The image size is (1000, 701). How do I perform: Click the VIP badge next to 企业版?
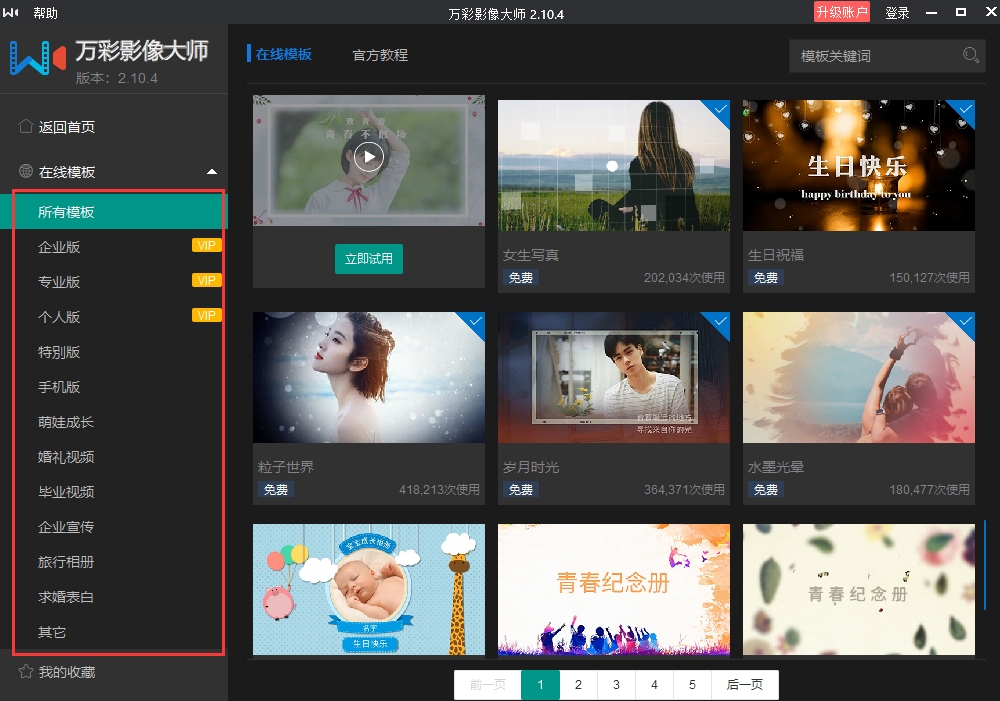(x=206, y=245)
